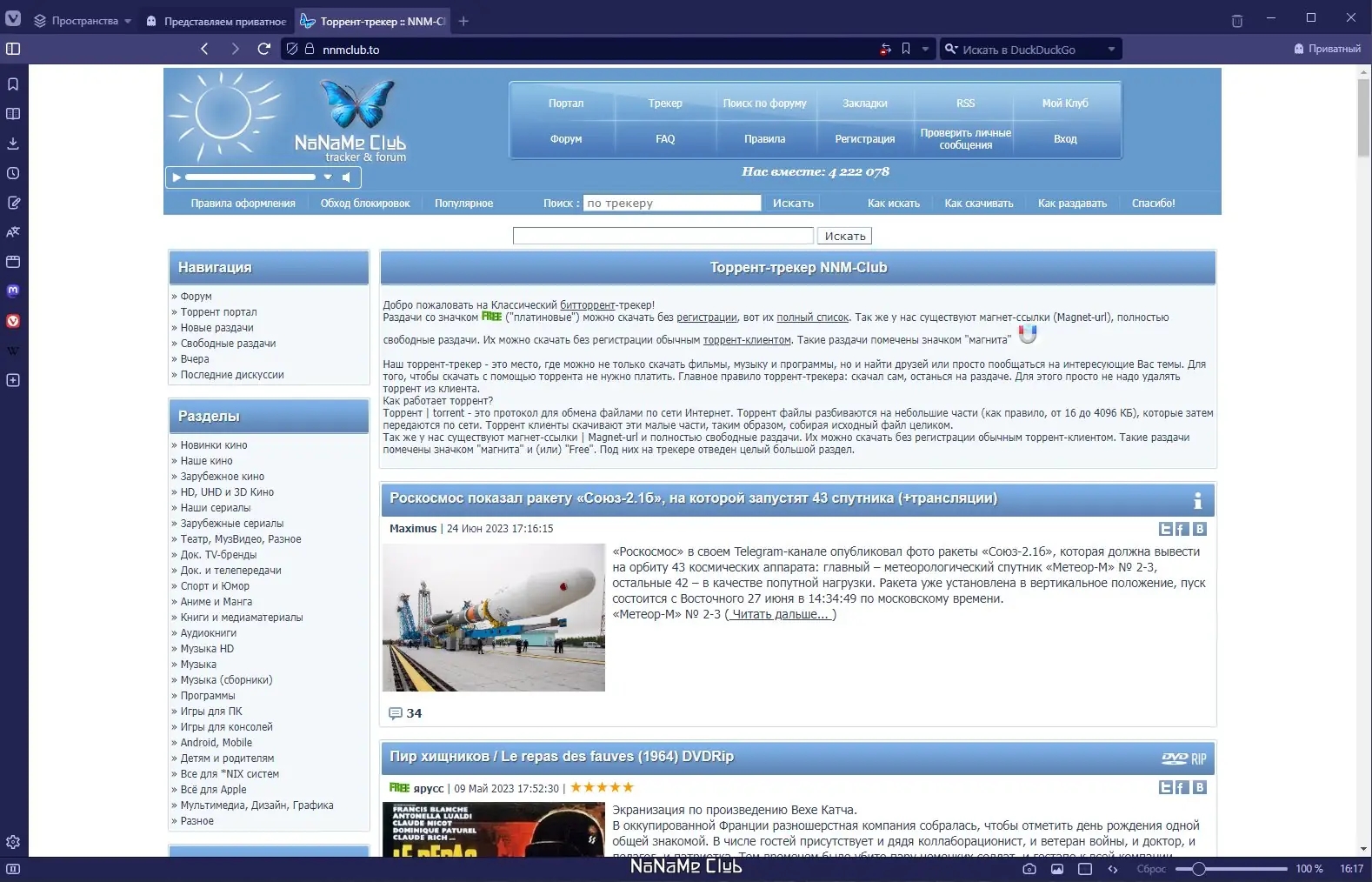Toggle tab tiling in status bar
Image resolution: width=1372 pixels, height=882 pixels.
coord(1085,869)
